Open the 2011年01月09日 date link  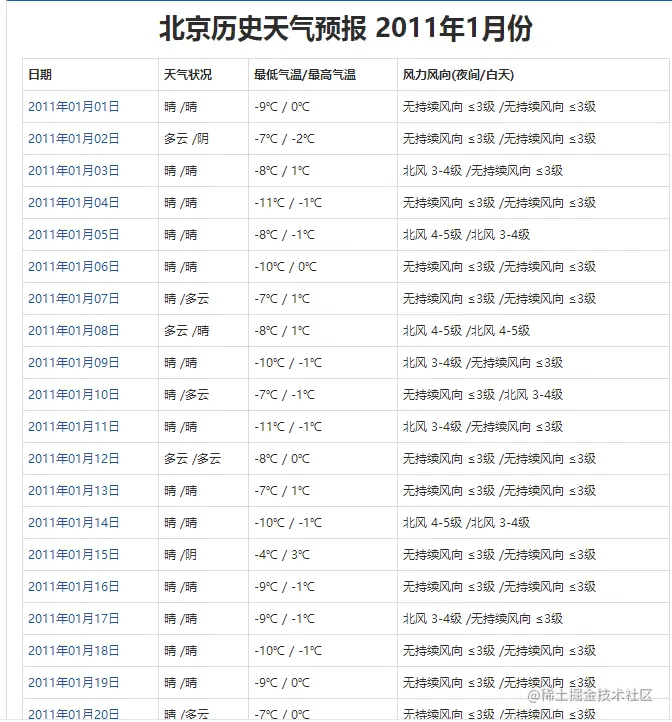click(74, 363)
